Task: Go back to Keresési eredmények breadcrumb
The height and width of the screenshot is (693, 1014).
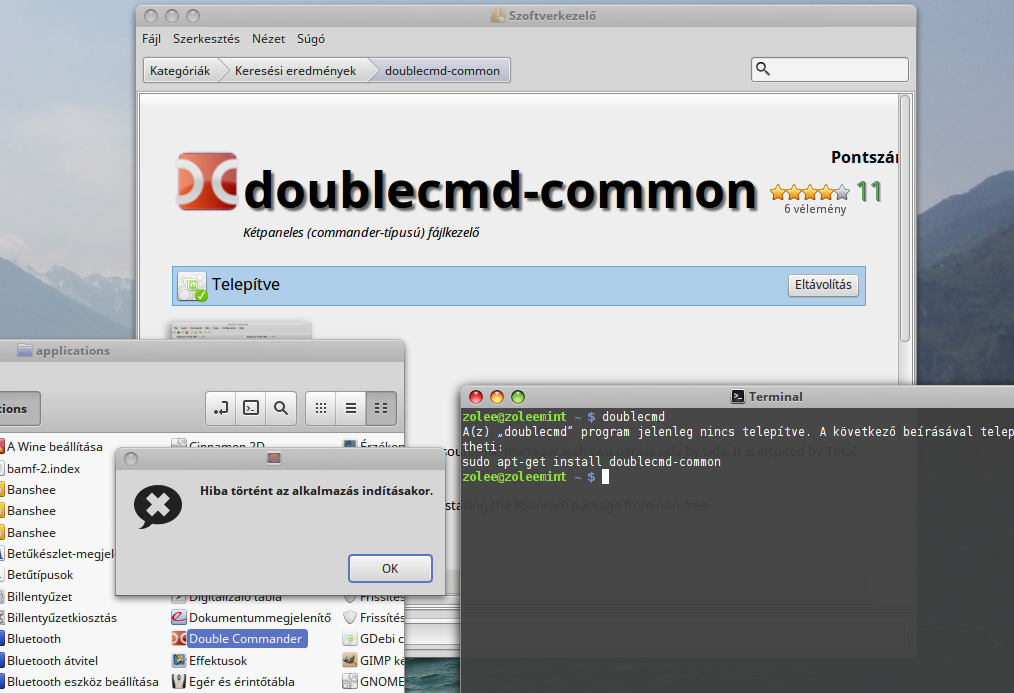Action: tap(295, 70)
